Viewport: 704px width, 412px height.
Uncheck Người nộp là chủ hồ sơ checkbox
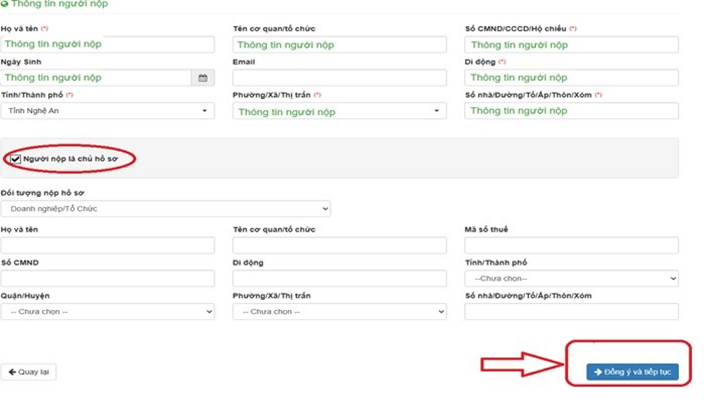coord(16,159)
